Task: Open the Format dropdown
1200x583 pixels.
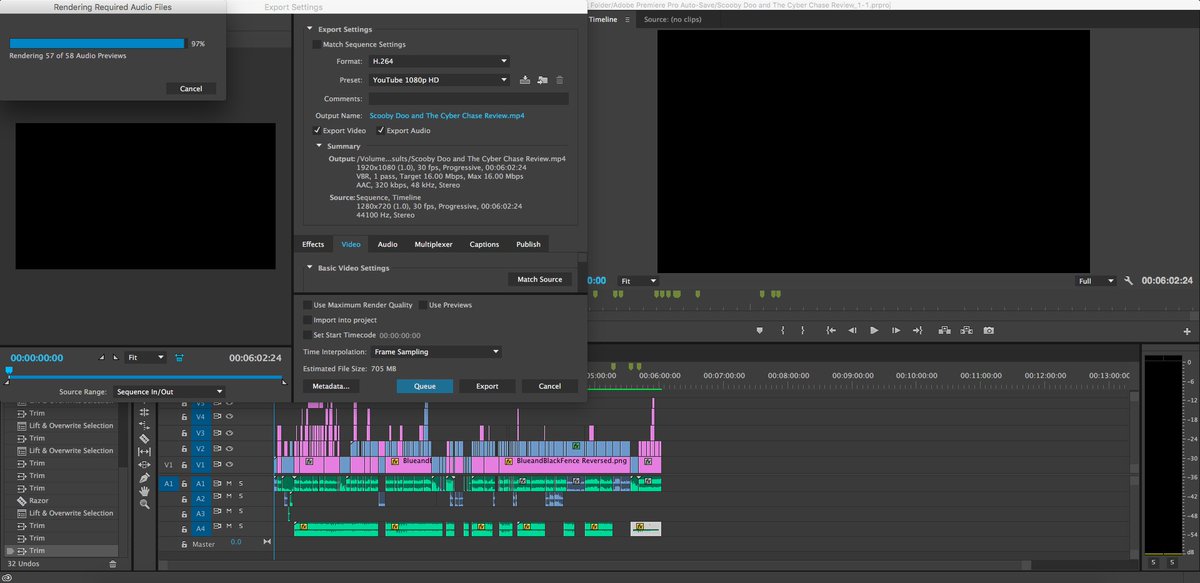Action: (x=438, y=62)
